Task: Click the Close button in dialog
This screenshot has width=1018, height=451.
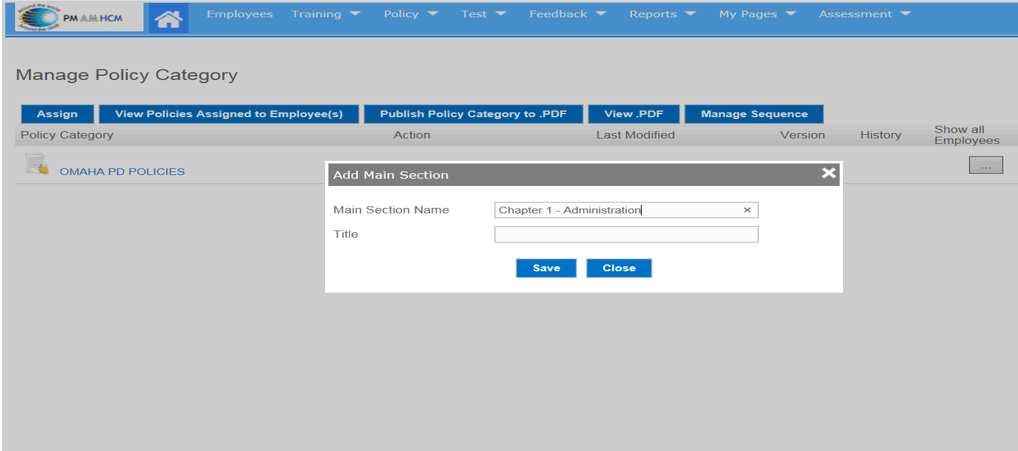Action: 618,268
